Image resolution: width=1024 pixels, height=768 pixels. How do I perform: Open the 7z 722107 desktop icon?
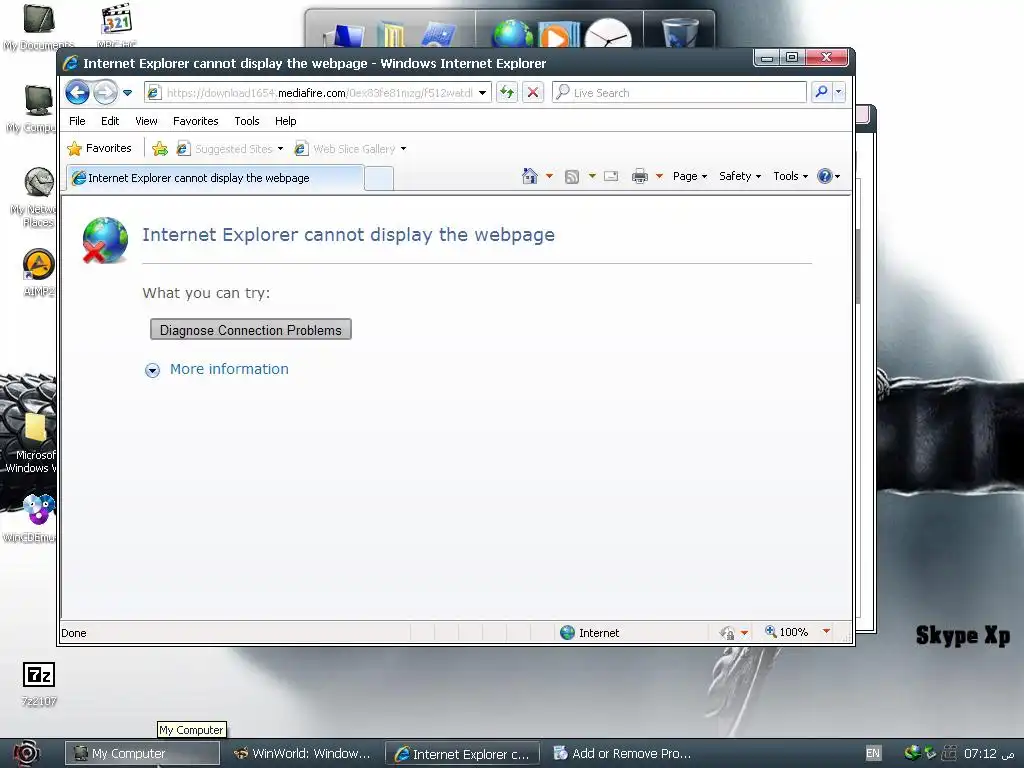[x=39, y=683]
